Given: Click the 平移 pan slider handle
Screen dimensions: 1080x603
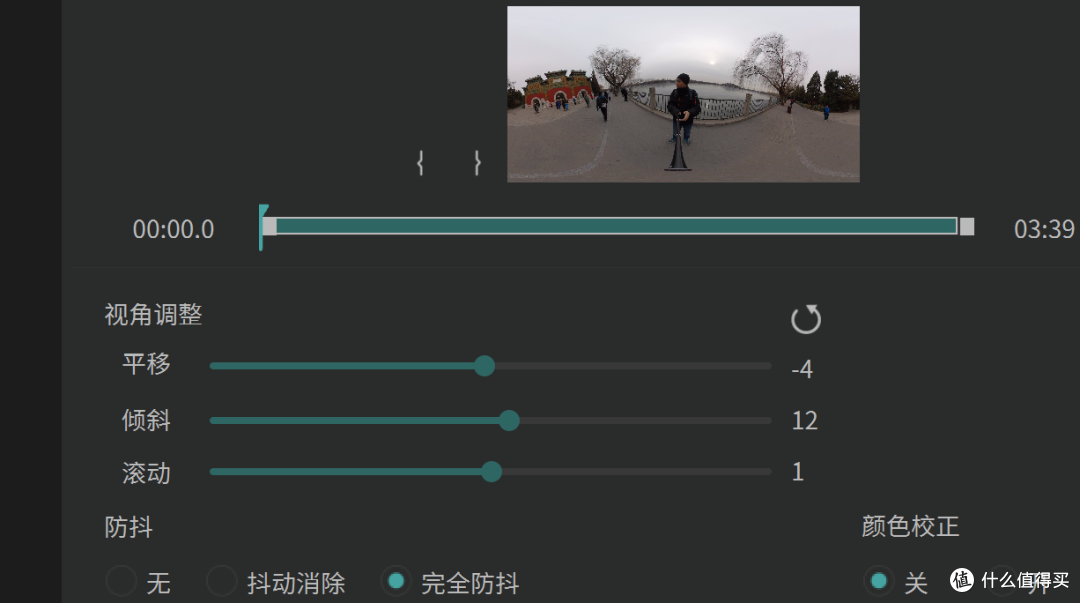Looking at the screenshot, I should (x=484, y=366).
